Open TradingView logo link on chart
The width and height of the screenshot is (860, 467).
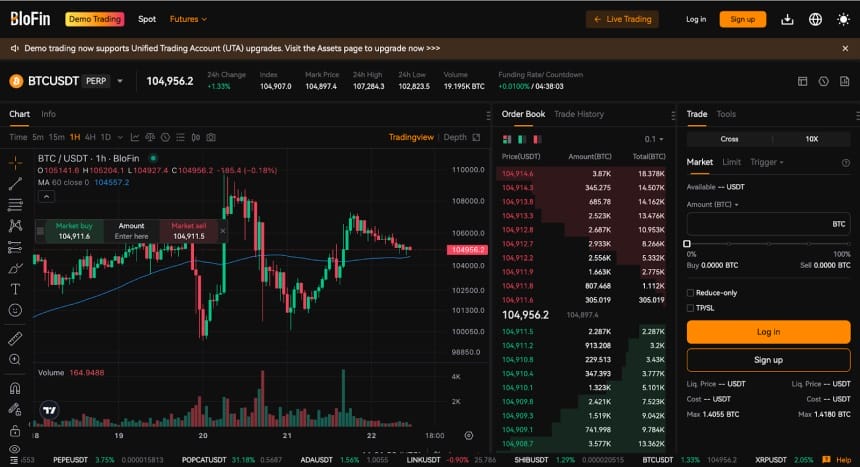coord(49,410)
